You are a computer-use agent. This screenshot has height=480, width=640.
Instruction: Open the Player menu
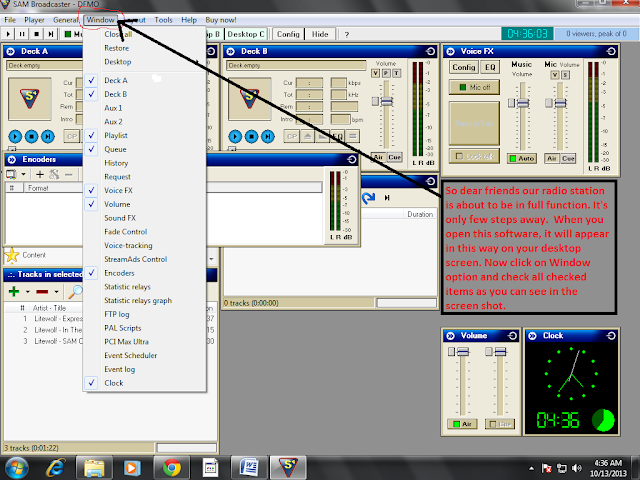(x=34, y=20)
